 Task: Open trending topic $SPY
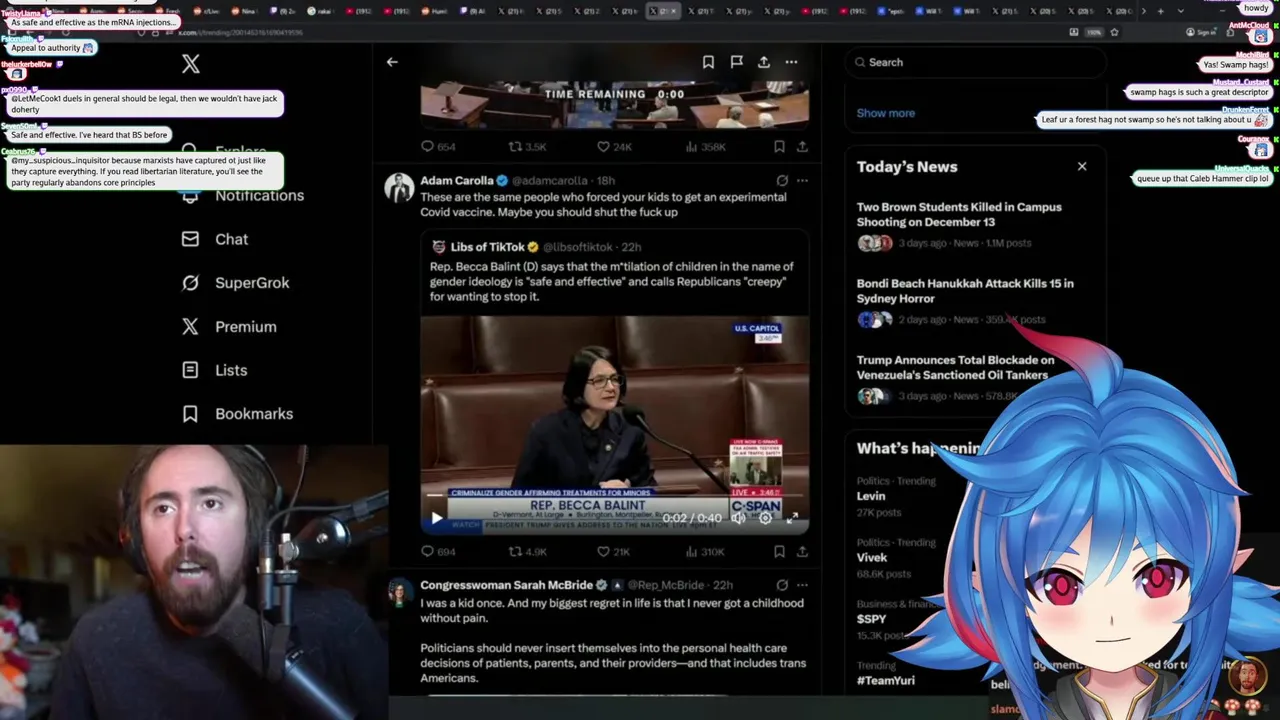(872, 619)
